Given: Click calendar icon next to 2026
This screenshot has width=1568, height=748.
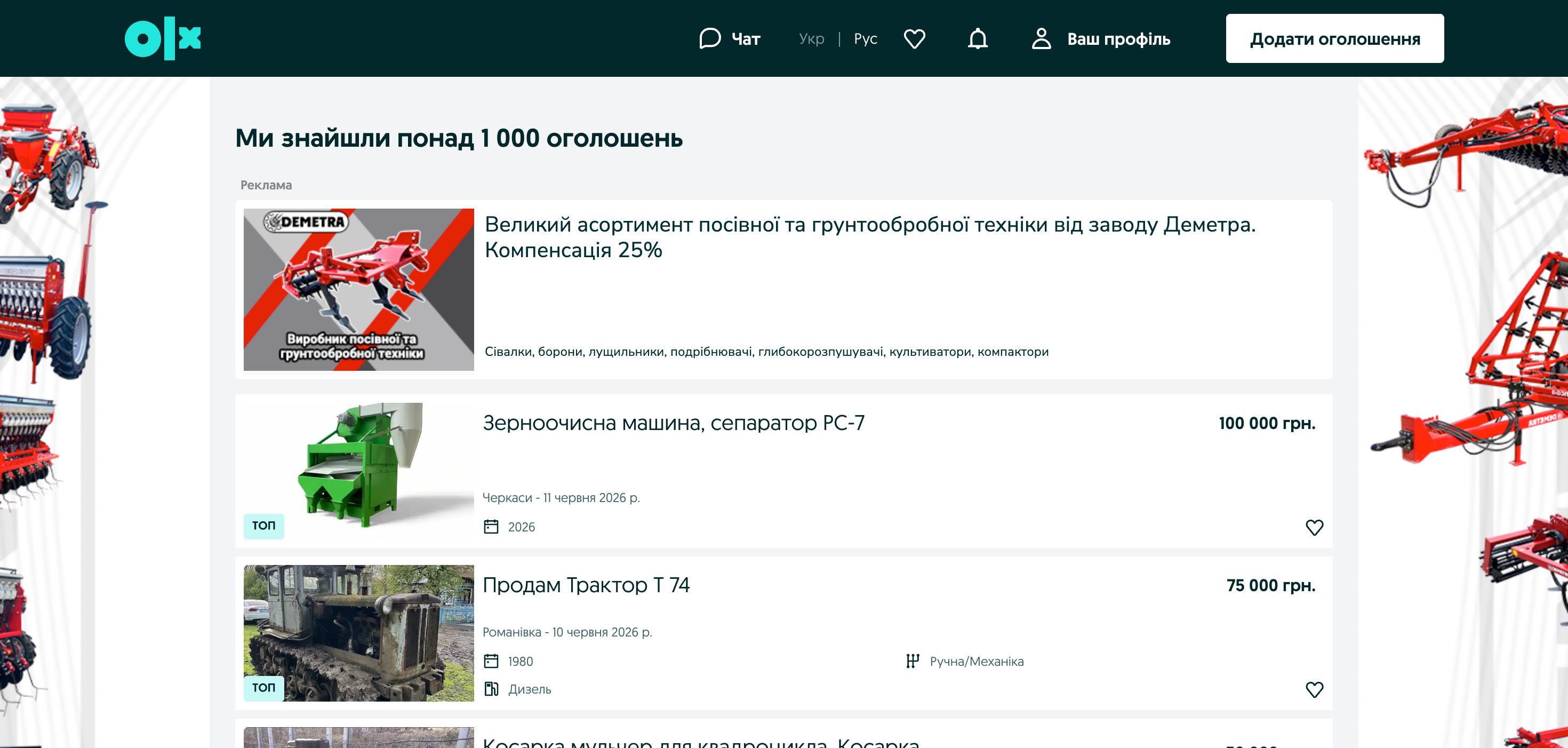Looking at the screenshot, I should [x=491, y=526].
